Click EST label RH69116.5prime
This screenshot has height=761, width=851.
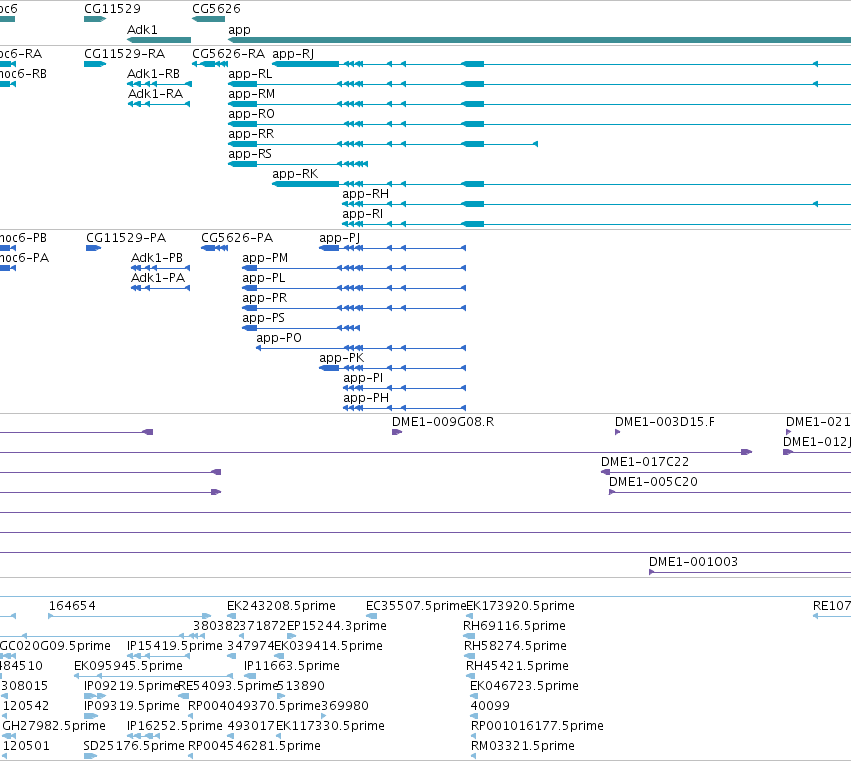[515, 626]
